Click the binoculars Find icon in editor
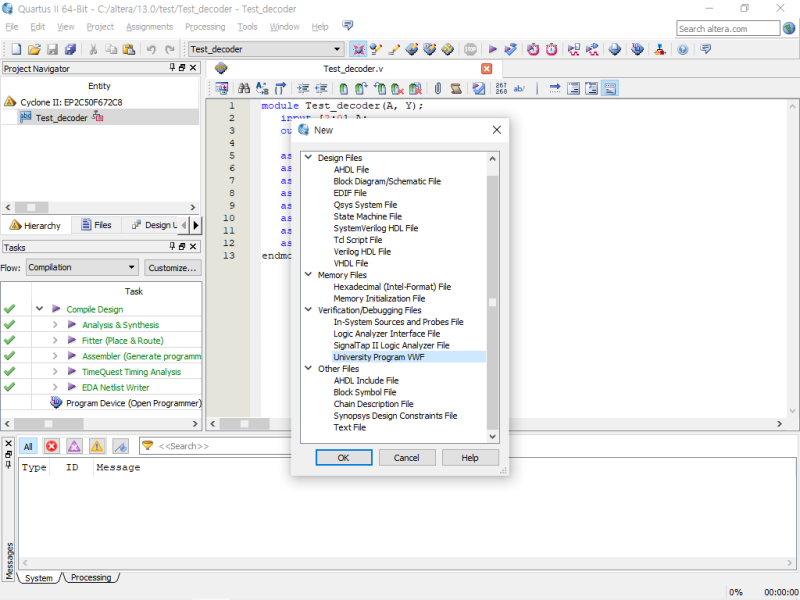This screenshot has height=600, width=800. coord(243,88)
